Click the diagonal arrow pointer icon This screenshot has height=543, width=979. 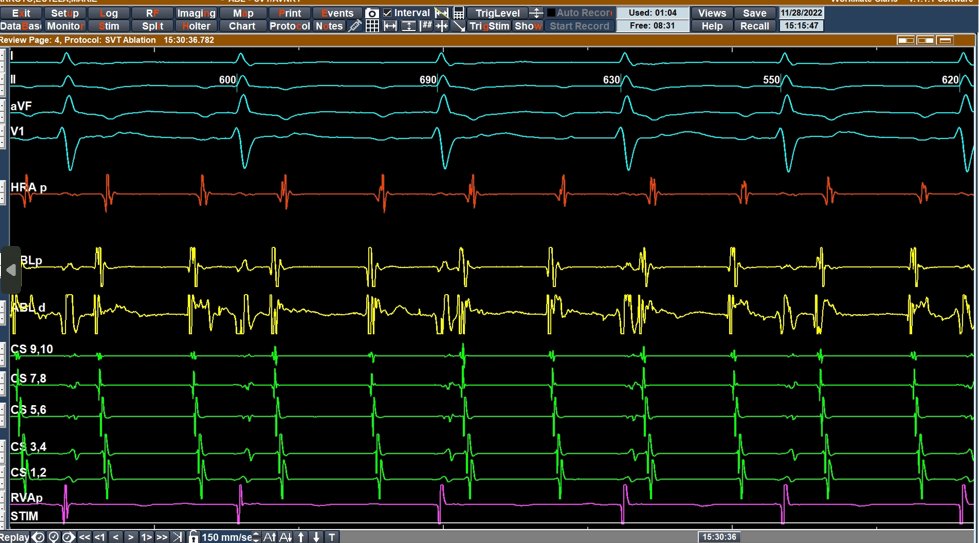pyautogui.click(x=459, y=26)
